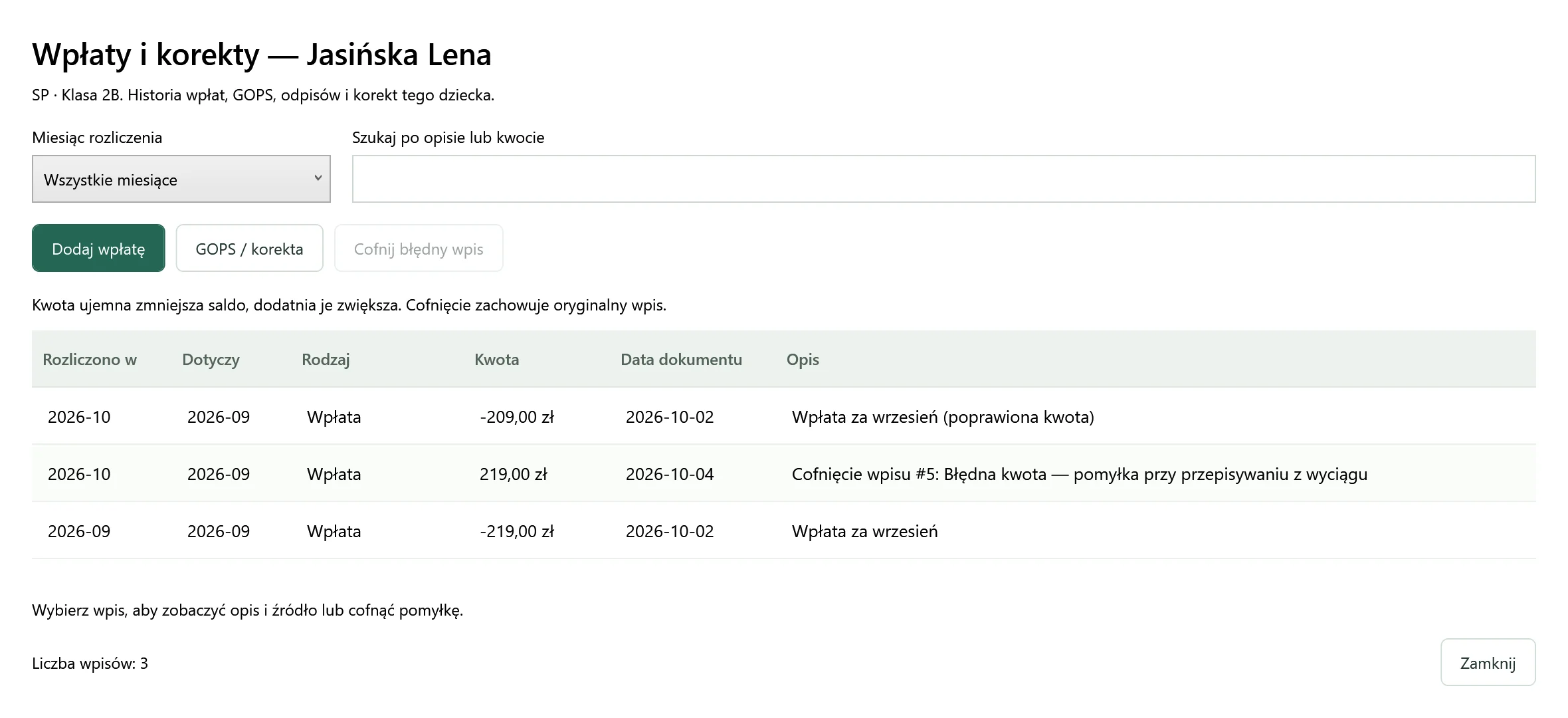The image size is (1568, 718).
Task: Click the 'Data dokumentu' column header
Action: [x=681, y=360]
